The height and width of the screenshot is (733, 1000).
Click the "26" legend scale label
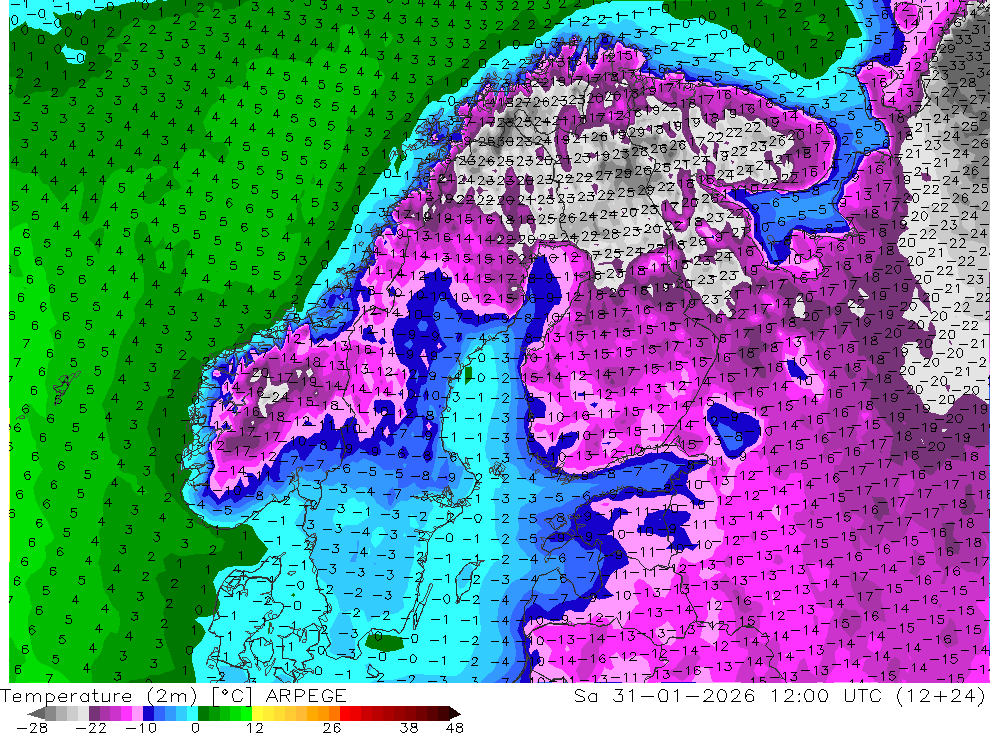(x=332, y=727)
